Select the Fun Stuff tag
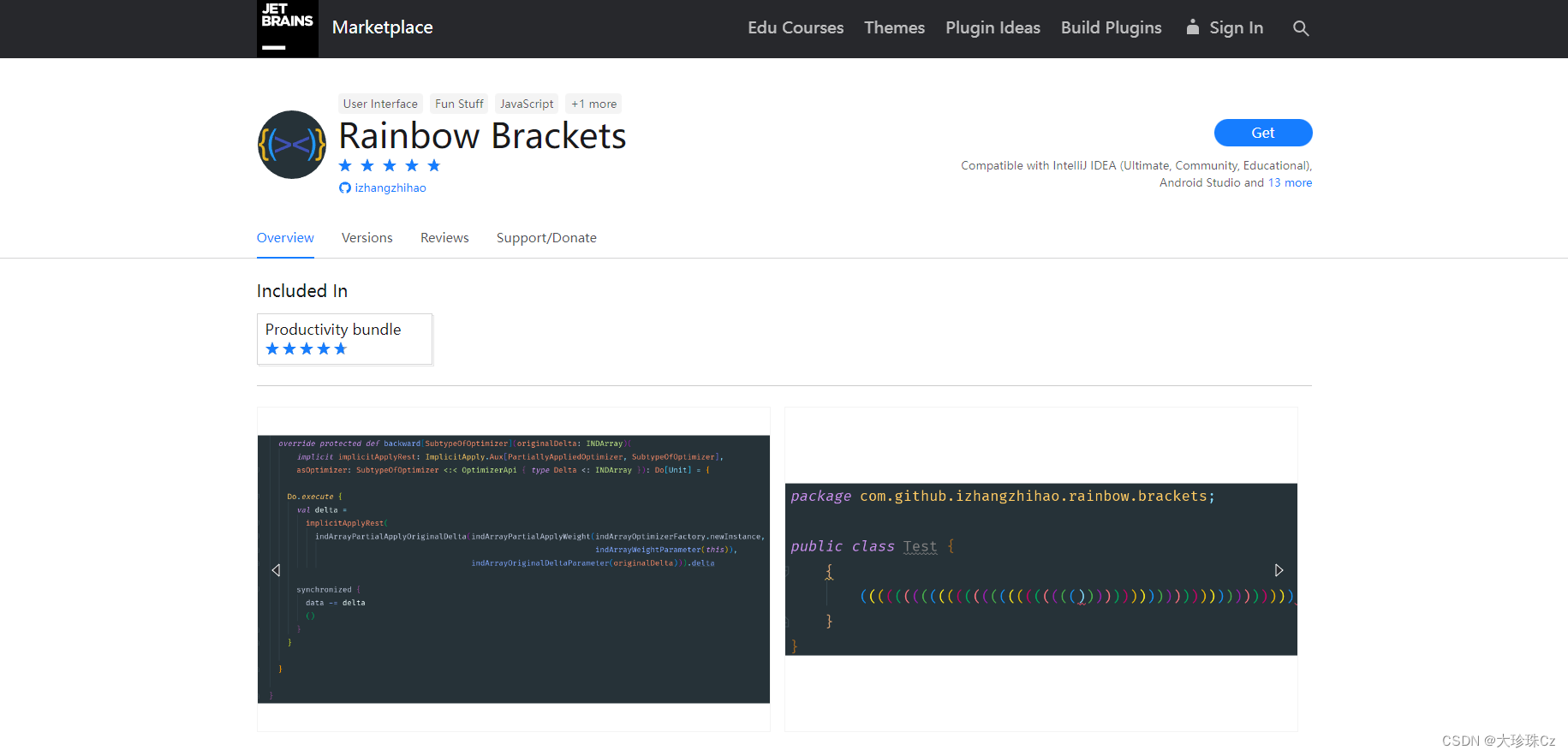 tap(459, 104)
